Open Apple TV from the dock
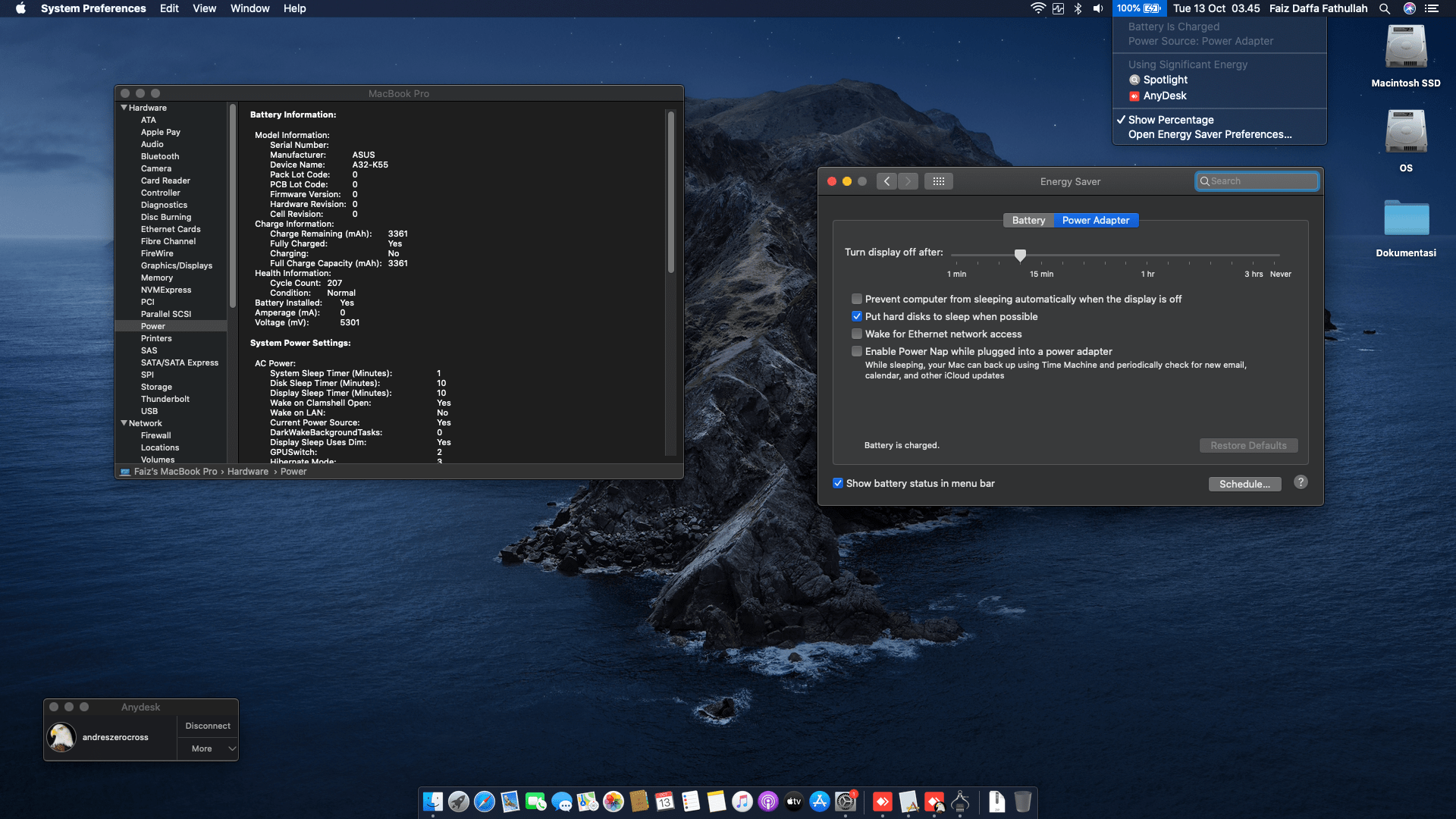Viewport: 1456px width, 819px height. [x=794, y=802]
